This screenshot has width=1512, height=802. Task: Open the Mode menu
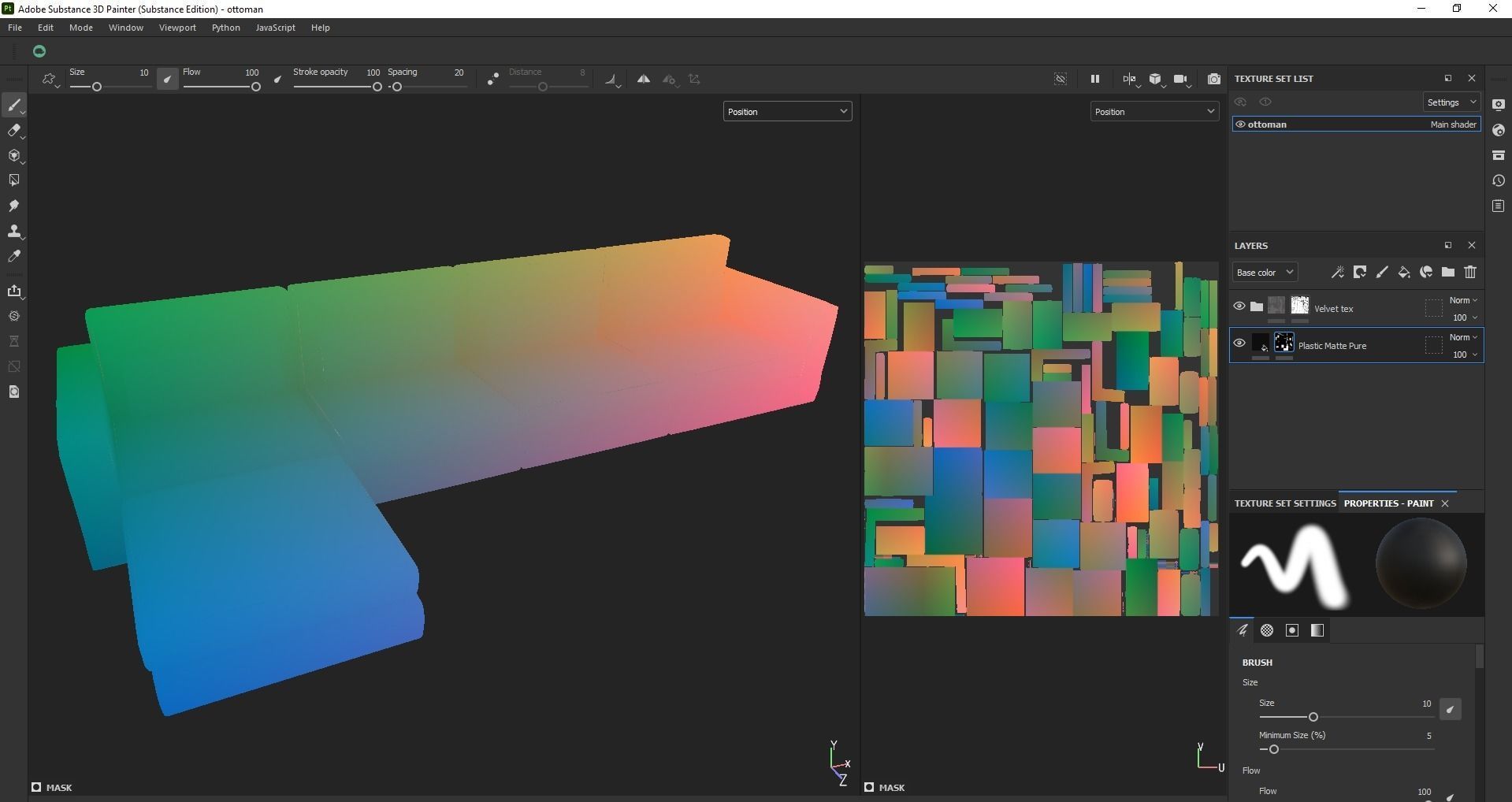click(x=81, y=28)
